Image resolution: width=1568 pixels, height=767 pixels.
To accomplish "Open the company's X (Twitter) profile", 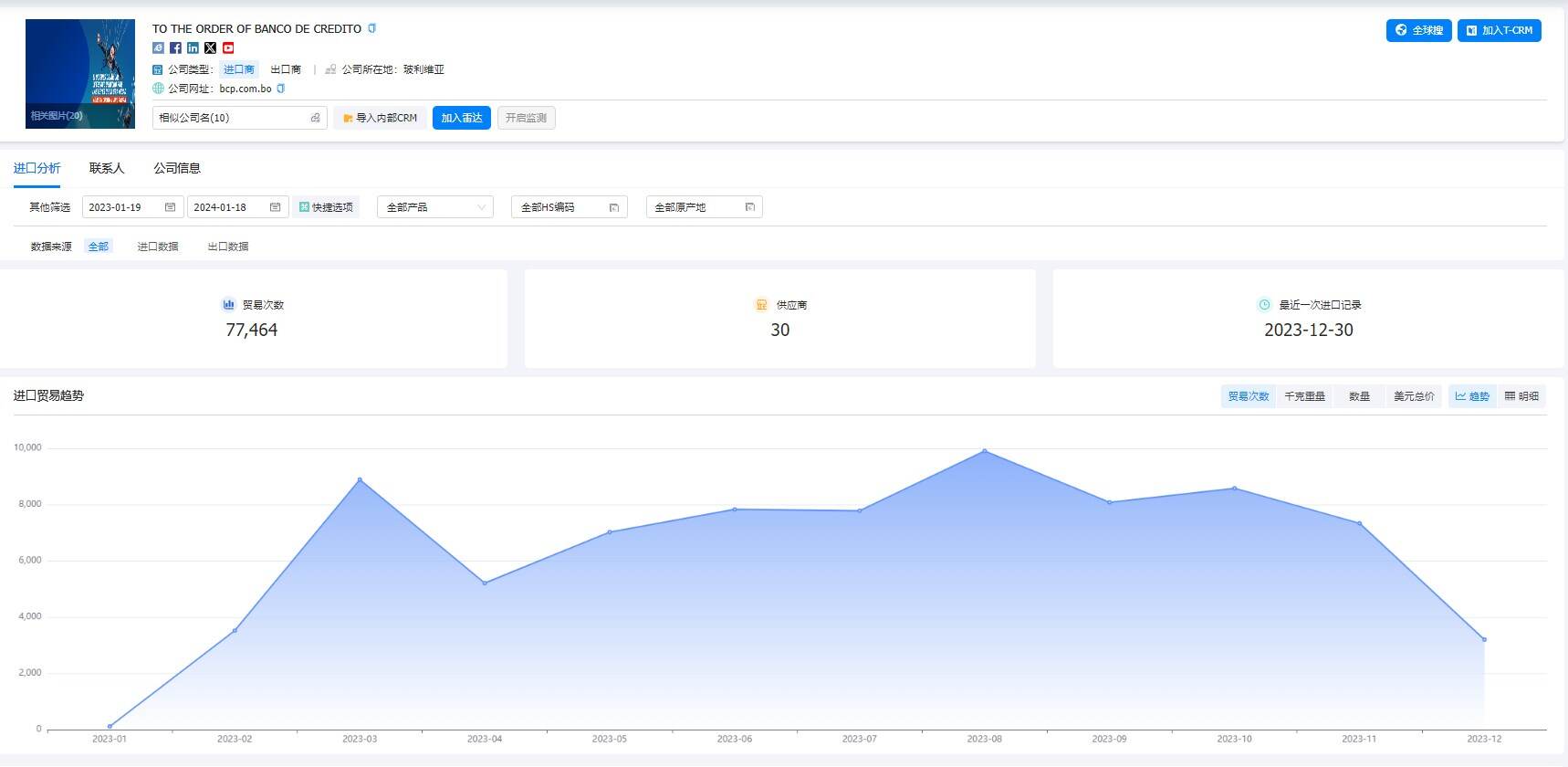I will tap(210, 47).
